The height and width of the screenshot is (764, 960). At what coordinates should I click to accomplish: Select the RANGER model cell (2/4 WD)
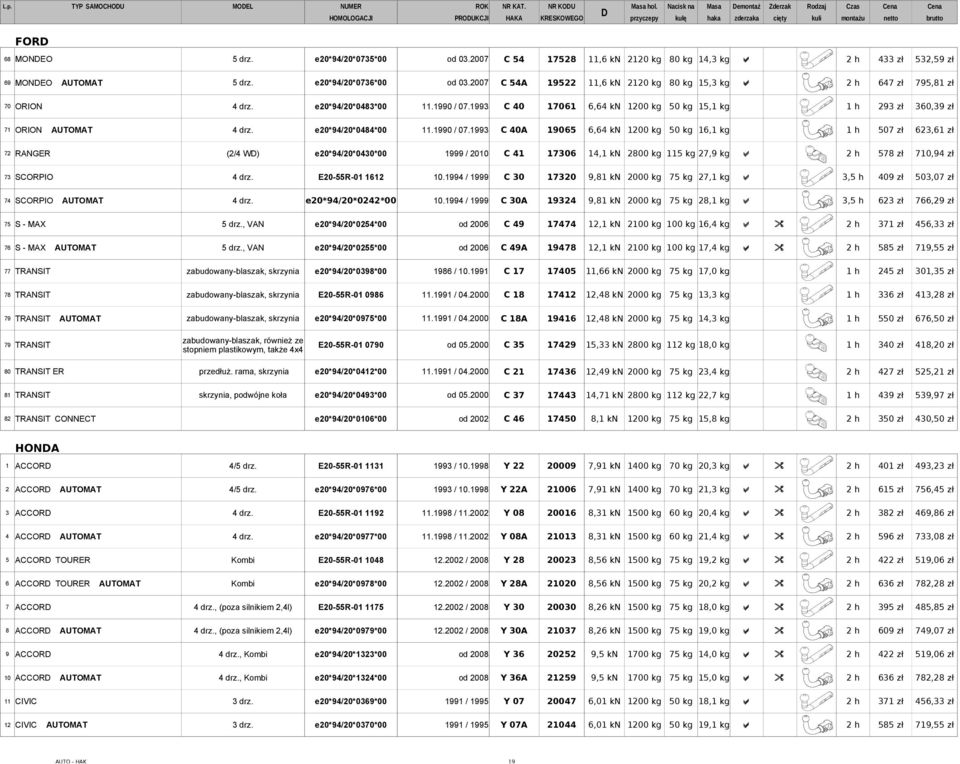point(243,154)
